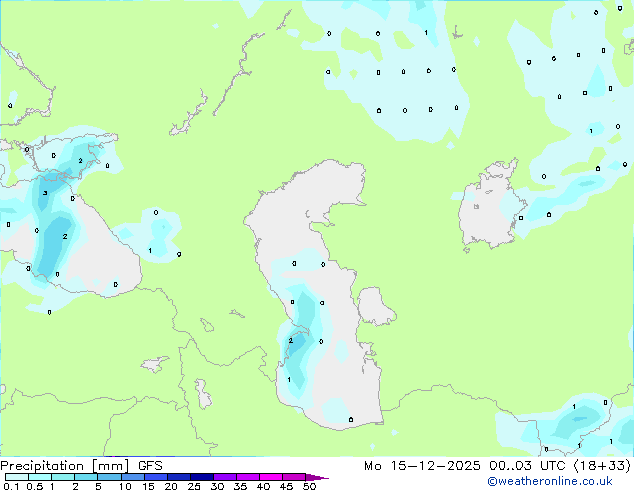The height and width of the screenshot is (490, 634).
Task: Click the "Precipitation" title text
Action: click(x=42, y=466)
